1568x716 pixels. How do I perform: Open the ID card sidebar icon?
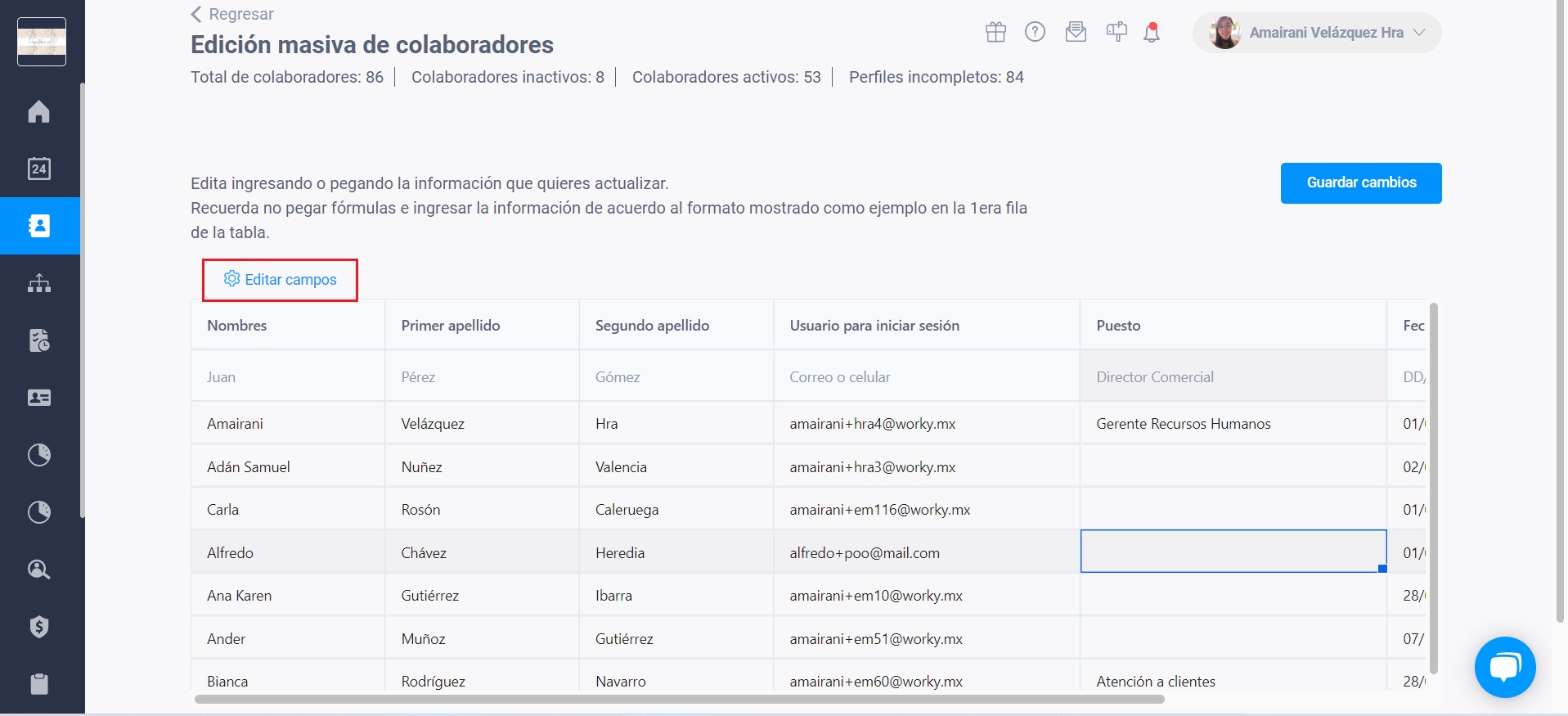tap(38, 398)
